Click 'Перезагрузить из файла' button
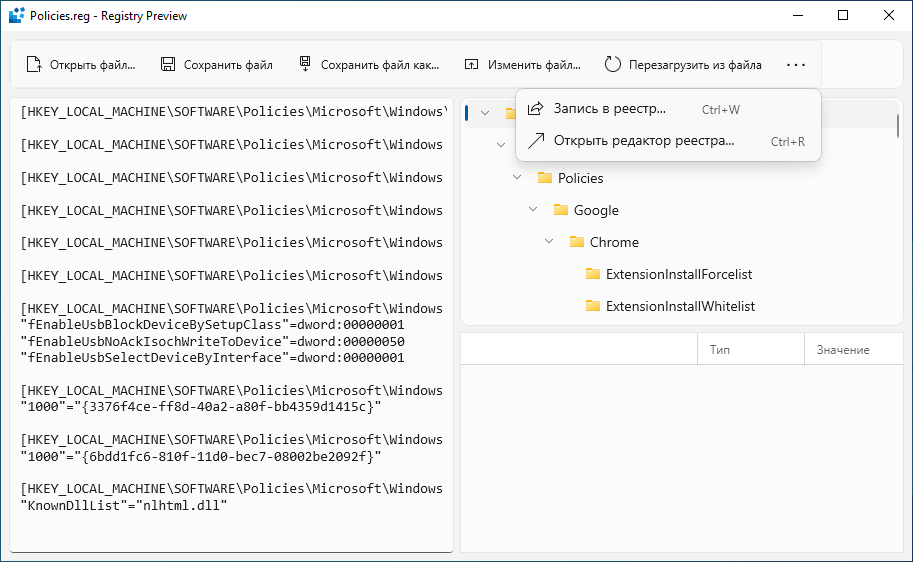The width and height of the screenshot is (913, 562). click(x=683, y=65)
